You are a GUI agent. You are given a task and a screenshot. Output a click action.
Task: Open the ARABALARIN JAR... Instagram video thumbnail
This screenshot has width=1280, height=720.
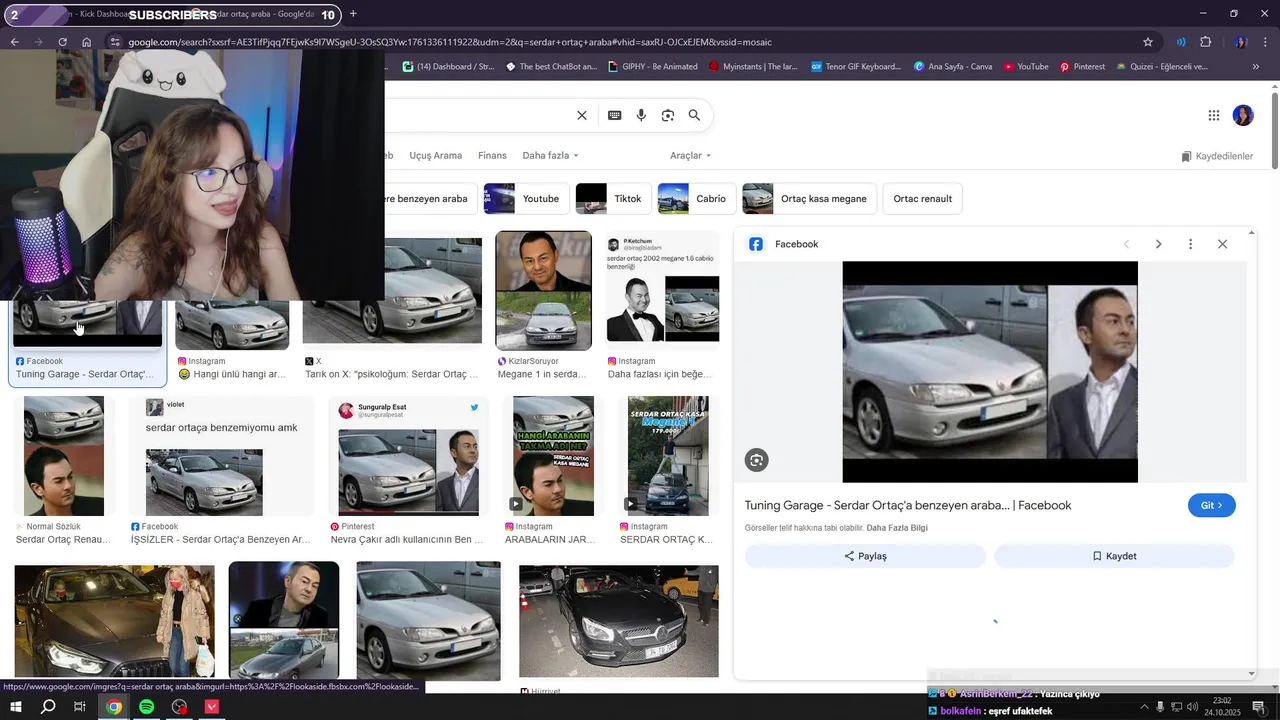coord(553,456)
